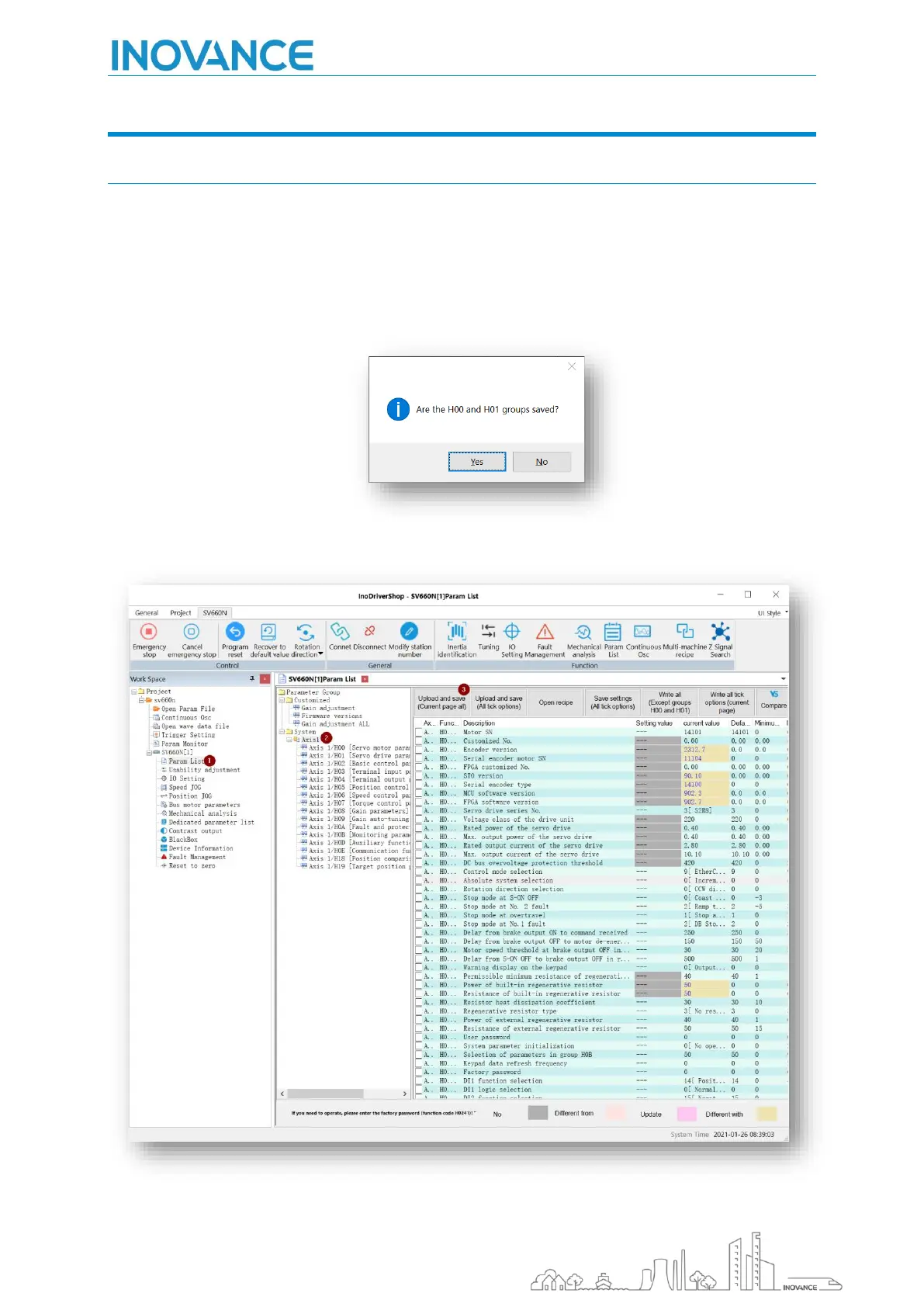Switch to the Project ribbon tab
Image resolution: width=924 pixels, height=1307 pixels.
(x=181, y=613)
